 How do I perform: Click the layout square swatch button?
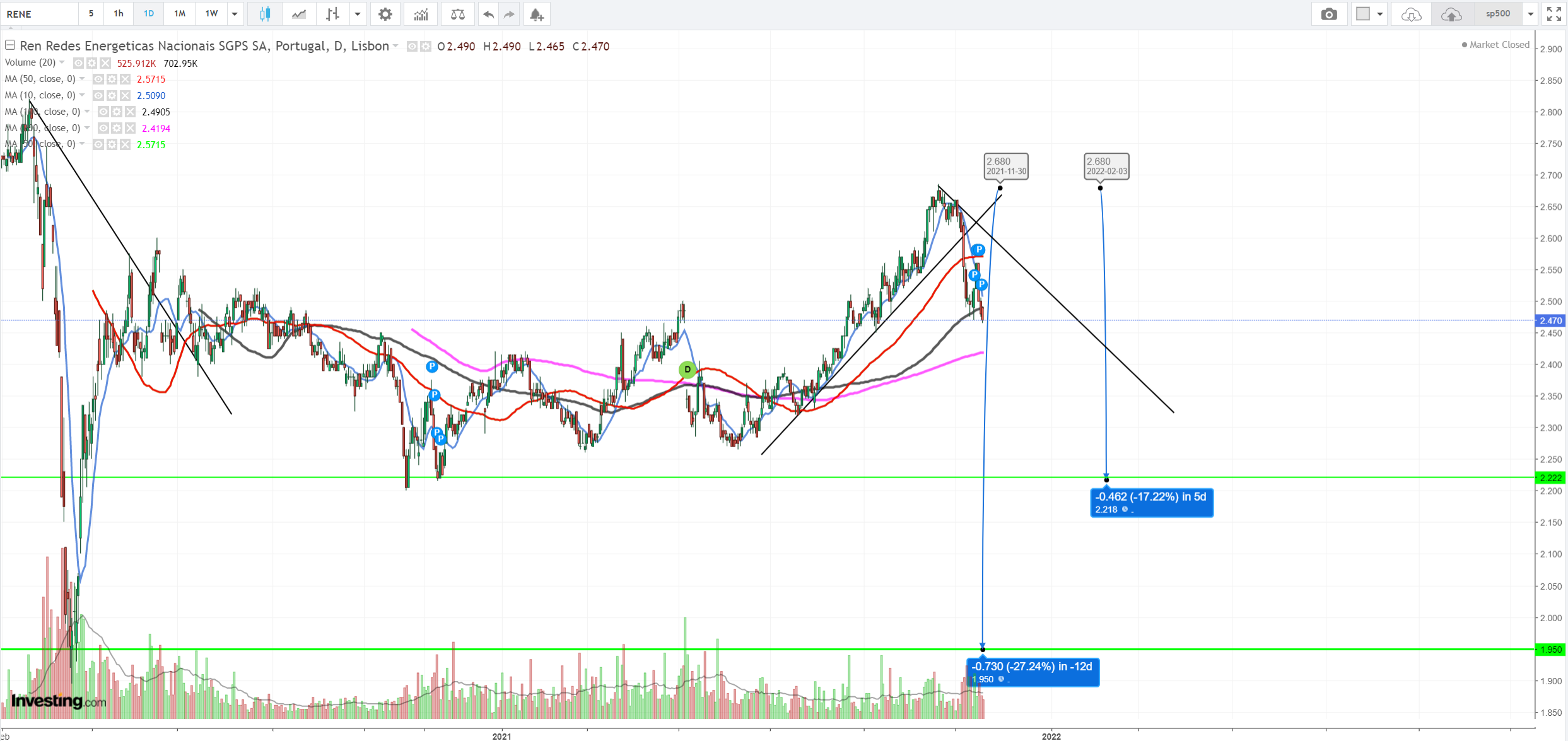(x=1362, y=14)
